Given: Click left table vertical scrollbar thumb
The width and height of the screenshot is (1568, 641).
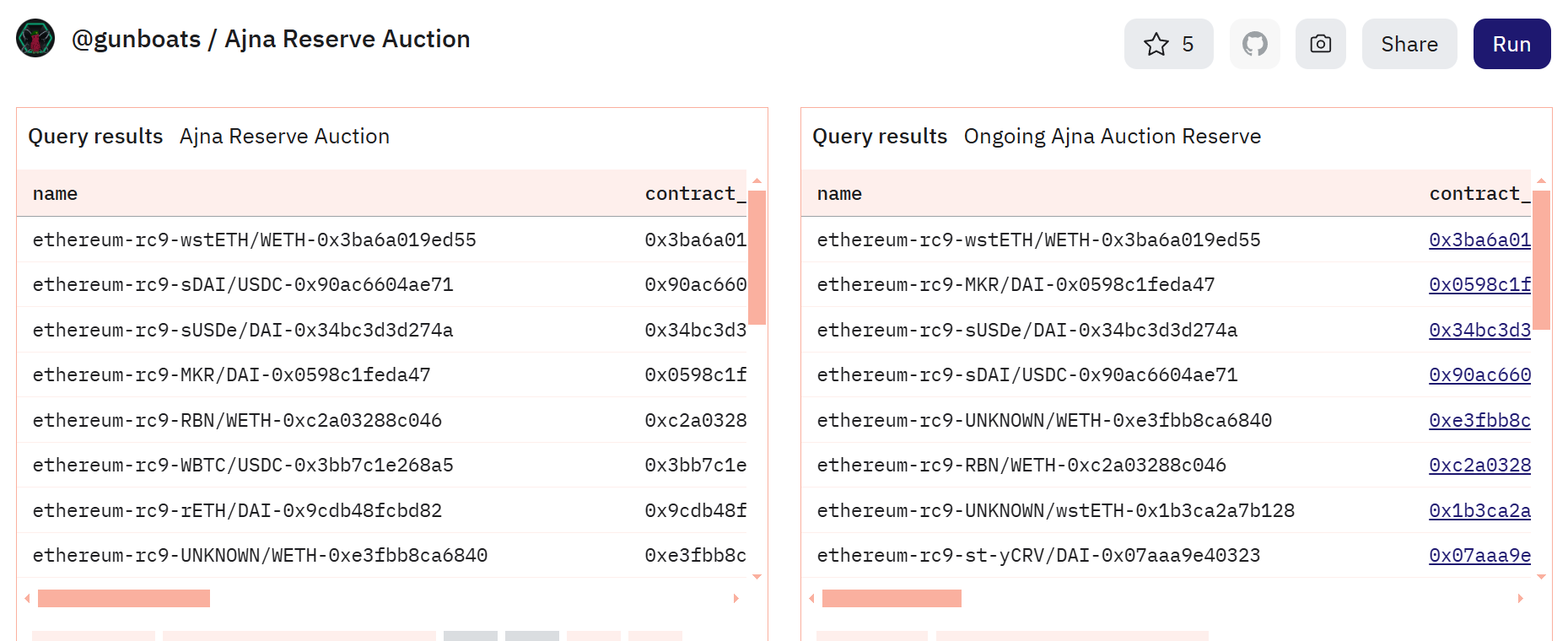Looking at the screenshot, I should pos(757,257).
